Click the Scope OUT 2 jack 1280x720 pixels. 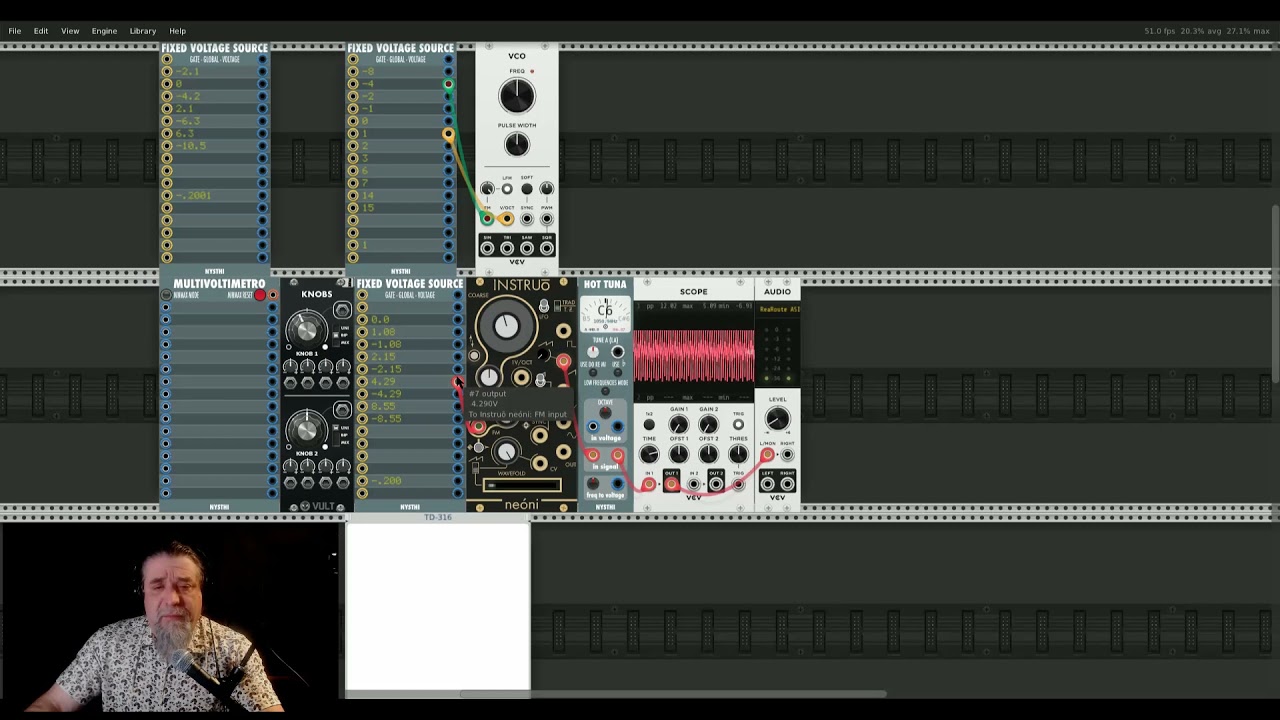tap(716, 484)
